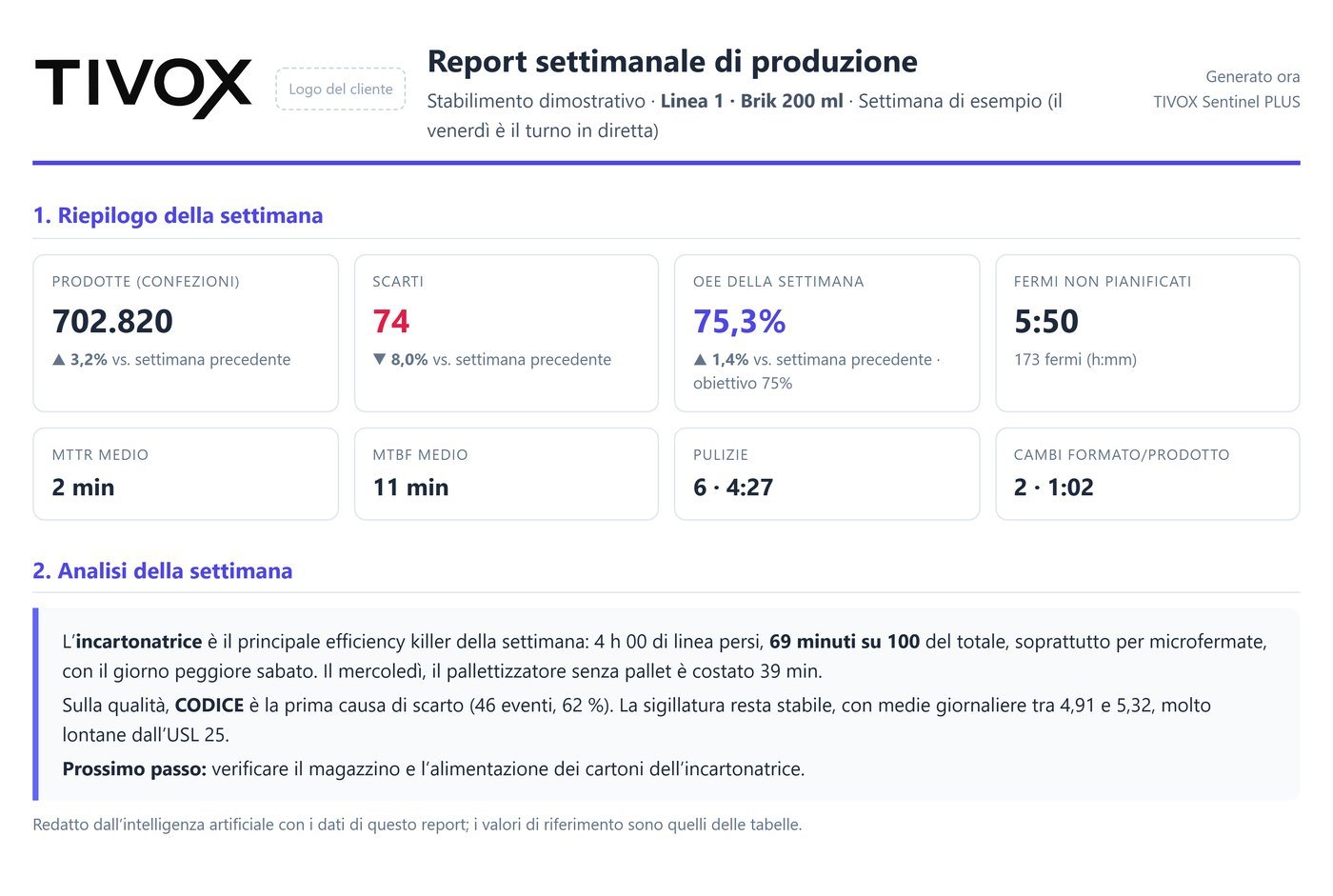Click the 'SCARTI' card label
Viewport: 1333px width, 896px height.
point(398,282)
